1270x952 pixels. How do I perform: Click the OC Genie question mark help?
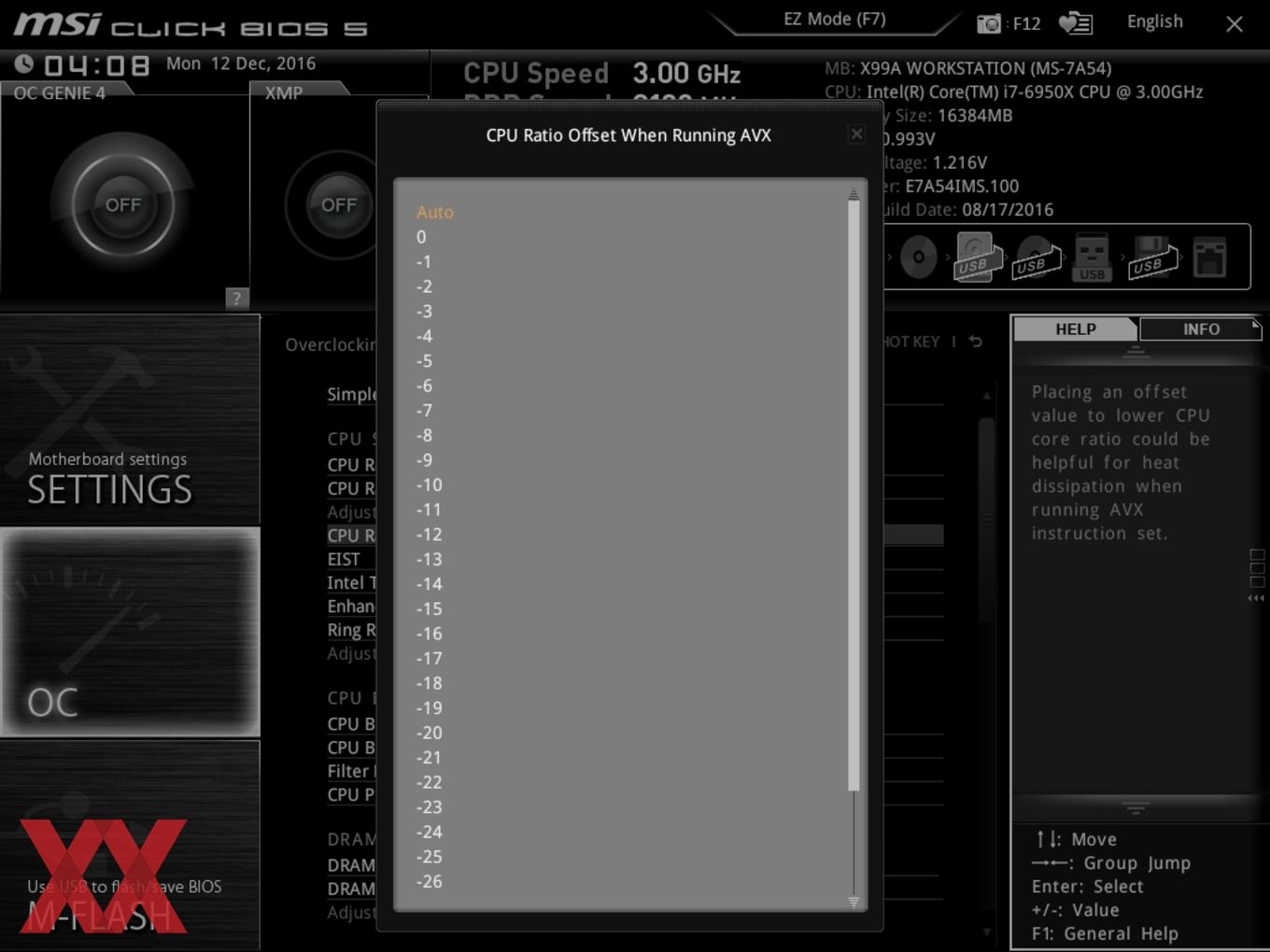236,298
